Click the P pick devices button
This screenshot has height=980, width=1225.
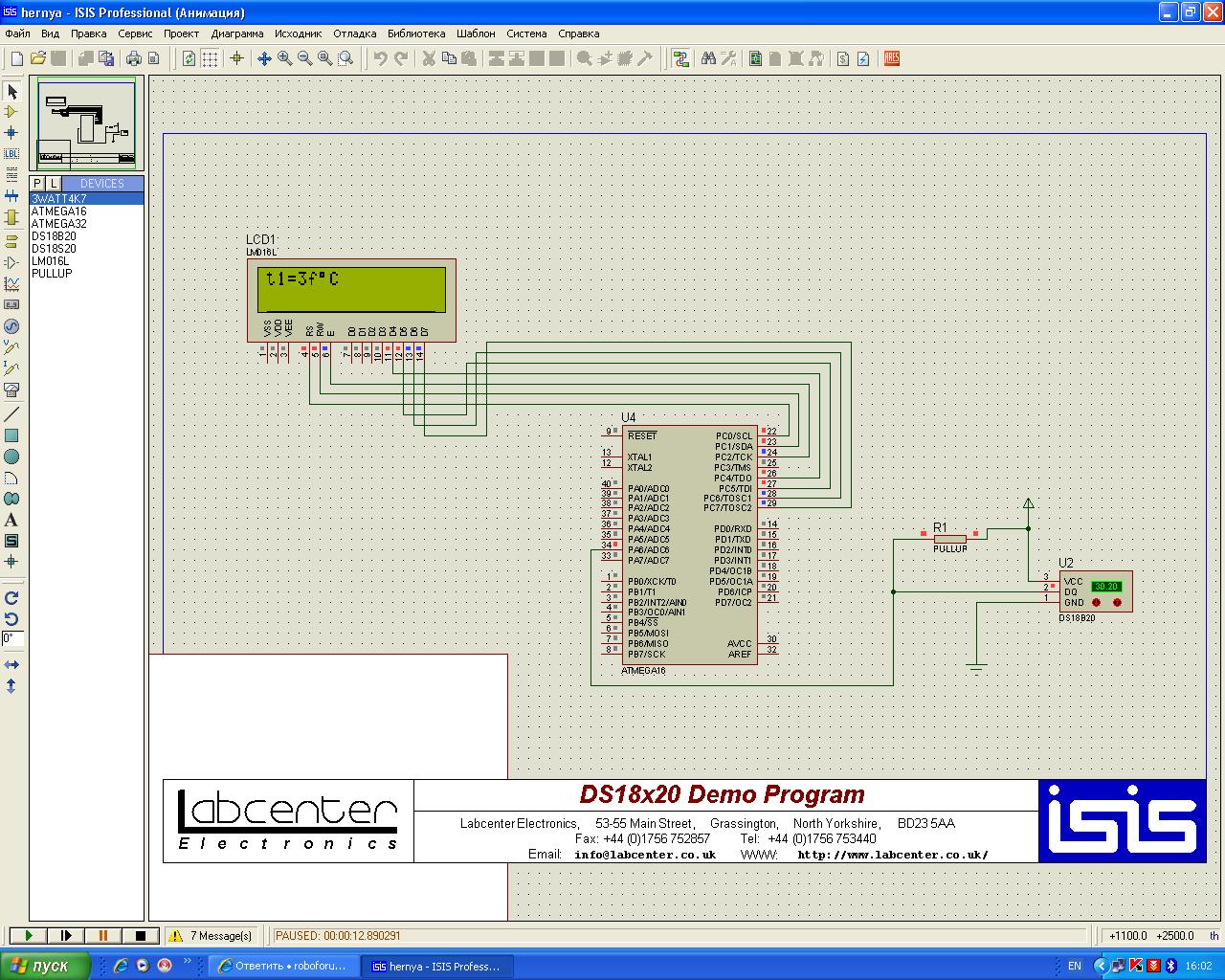click(37, 184)
